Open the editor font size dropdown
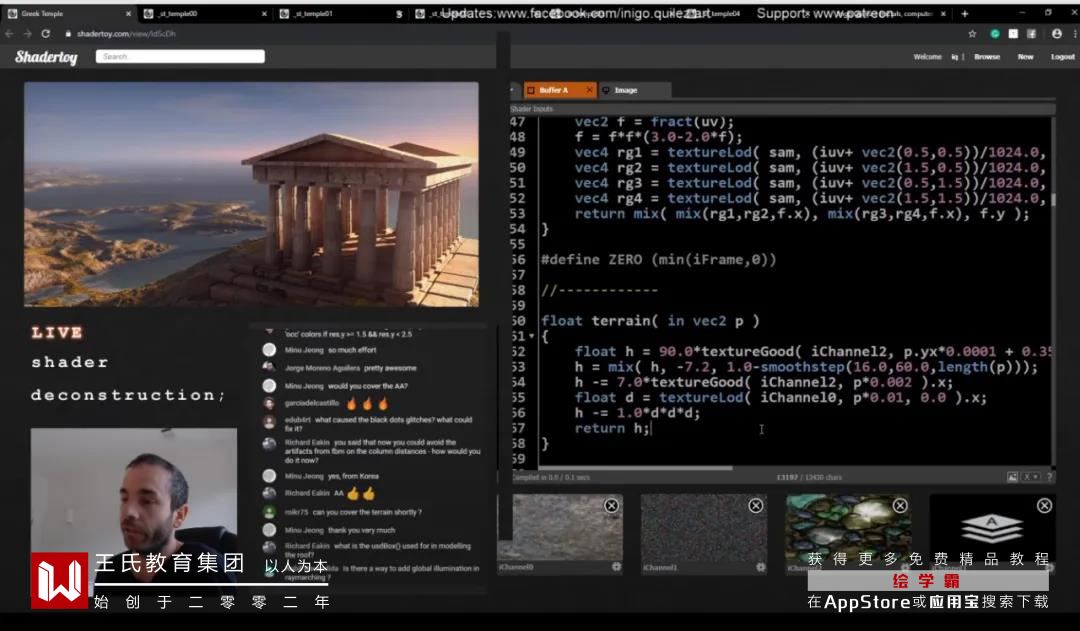Screen dimensions: 1080x631 (x=1030, y=477)
